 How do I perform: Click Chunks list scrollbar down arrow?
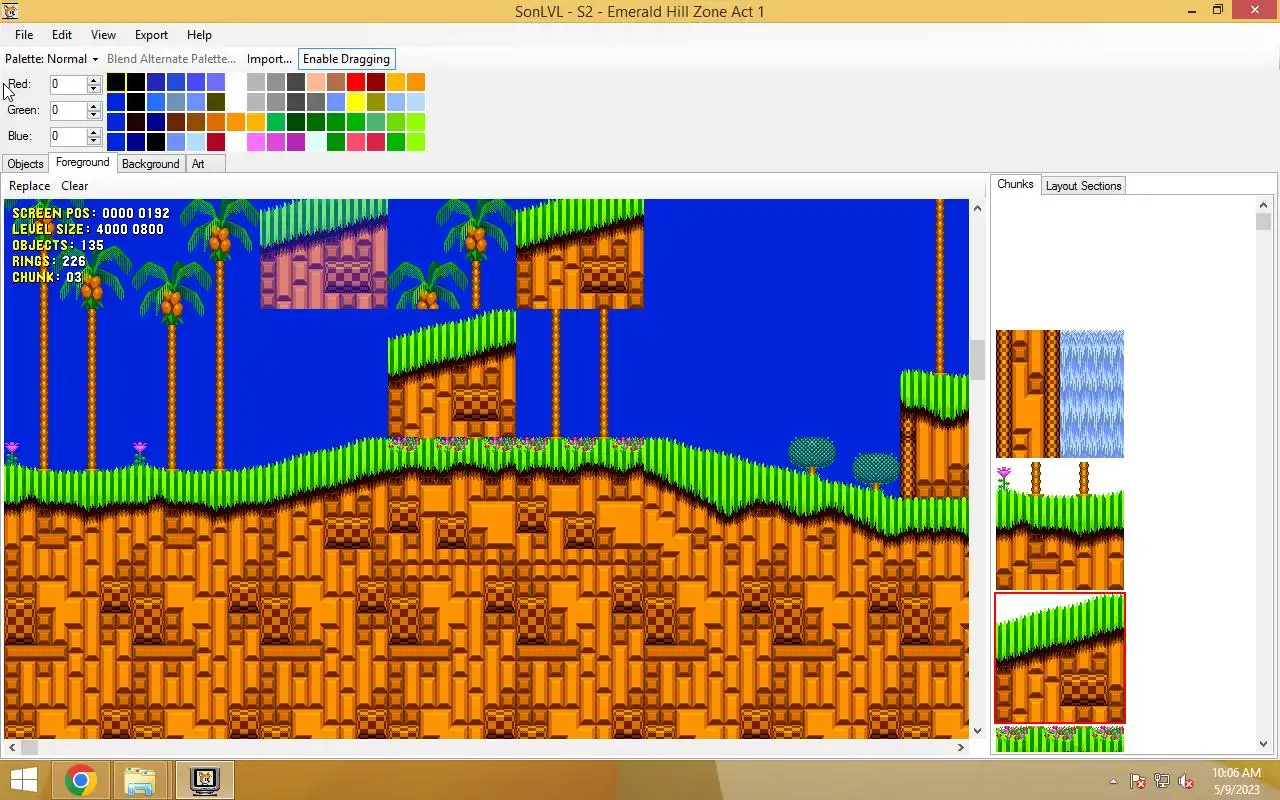pos(1264,744)
